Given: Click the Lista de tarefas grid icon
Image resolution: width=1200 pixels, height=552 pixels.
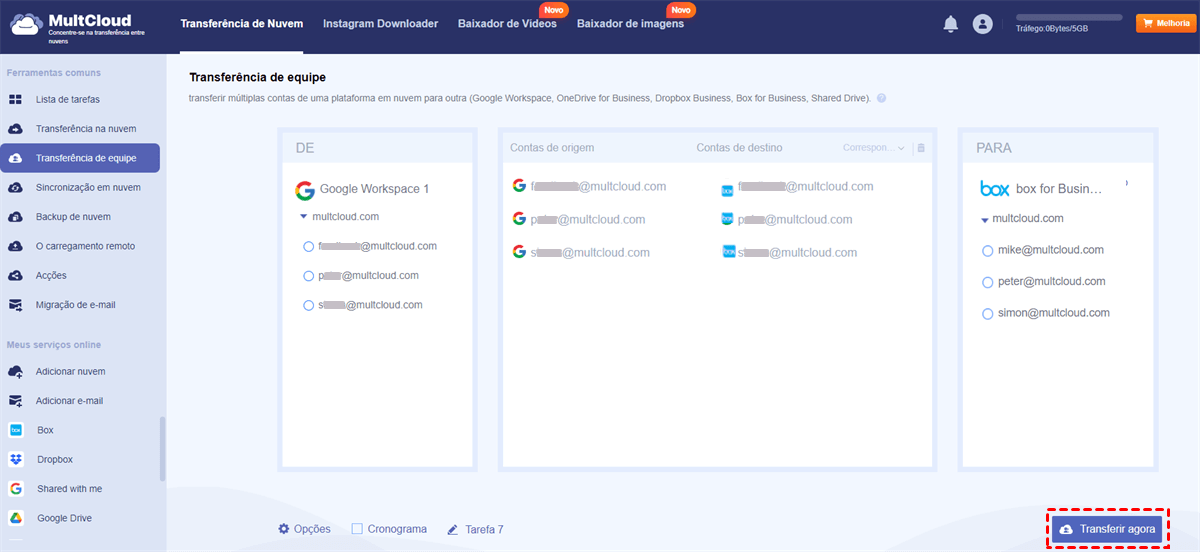Looking at the screenshot, I should coord(16,100).
